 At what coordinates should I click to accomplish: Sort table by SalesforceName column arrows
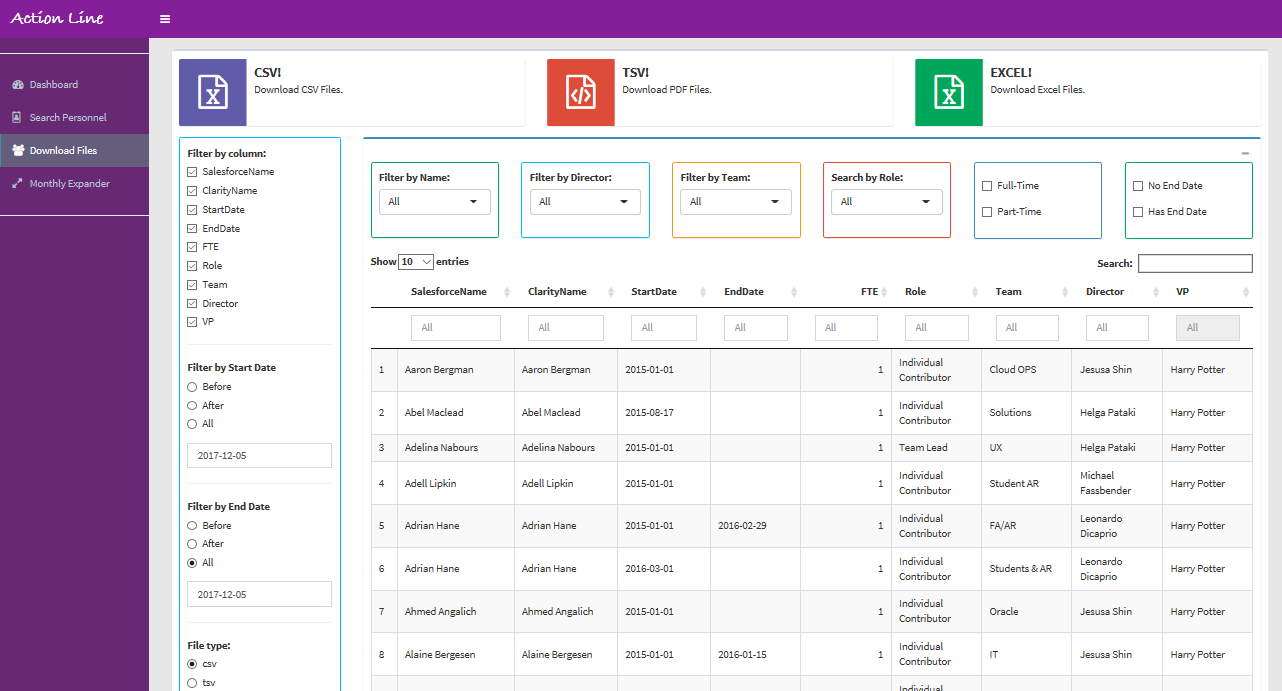point(506,292)
